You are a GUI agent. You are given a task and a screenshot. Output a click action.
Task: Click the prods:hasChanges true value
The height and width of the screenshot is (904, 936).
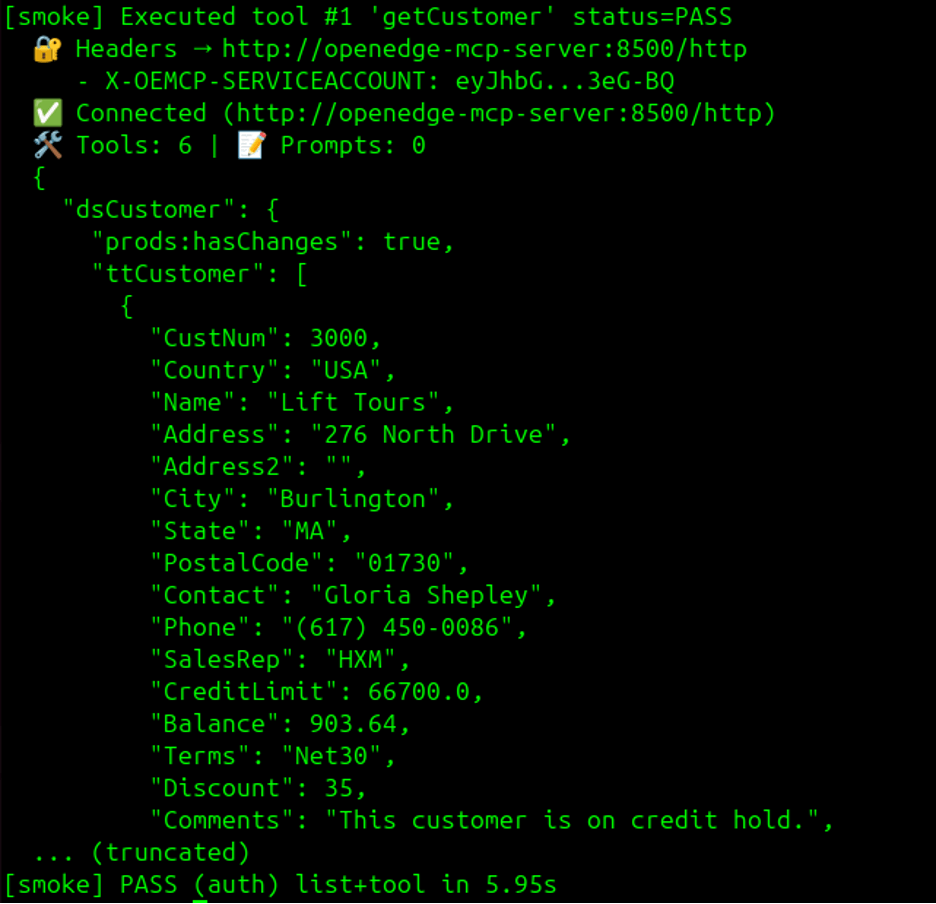411,242
